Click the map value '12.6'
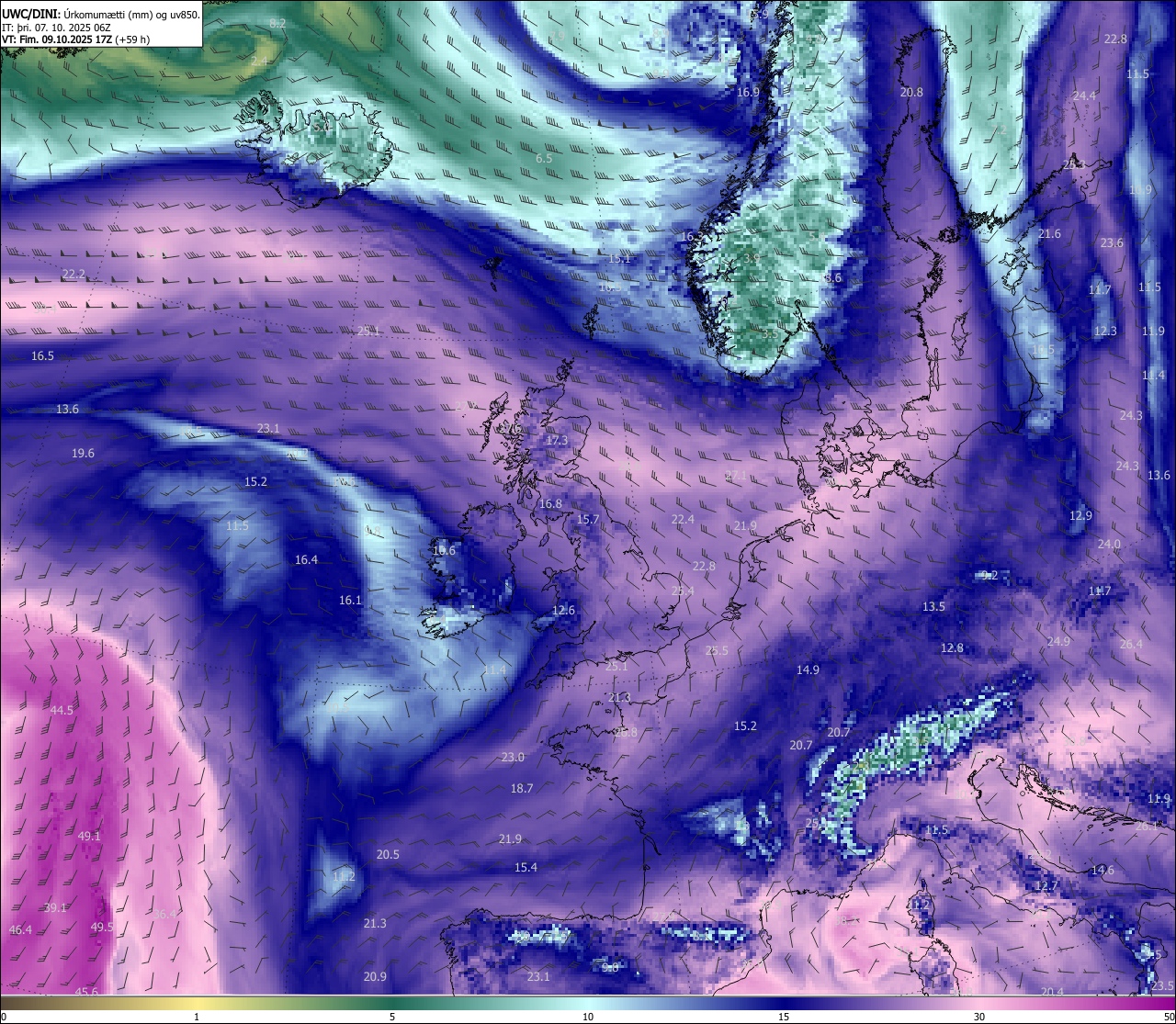 coord(563,611)
